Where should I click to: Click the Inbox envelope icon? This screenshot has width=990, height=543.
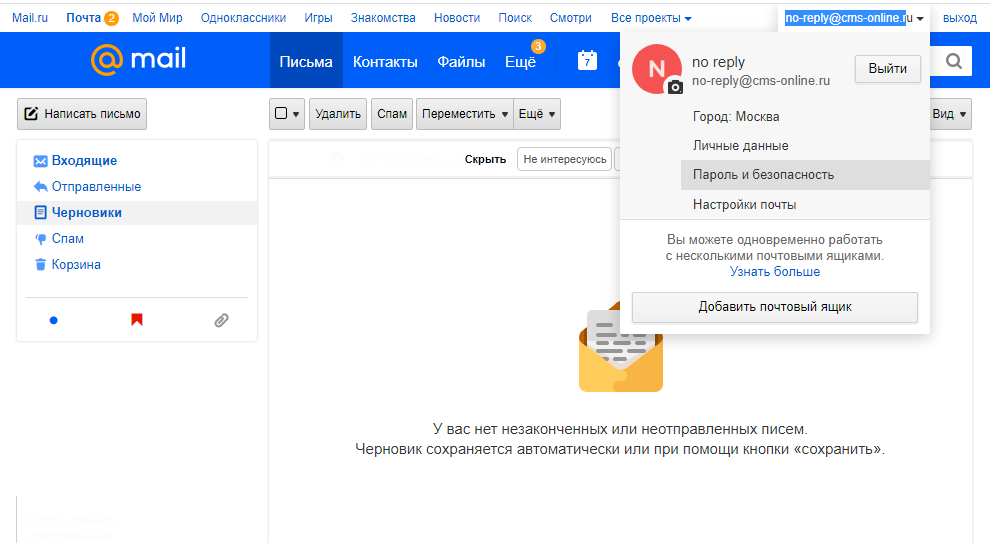[40, 161]
